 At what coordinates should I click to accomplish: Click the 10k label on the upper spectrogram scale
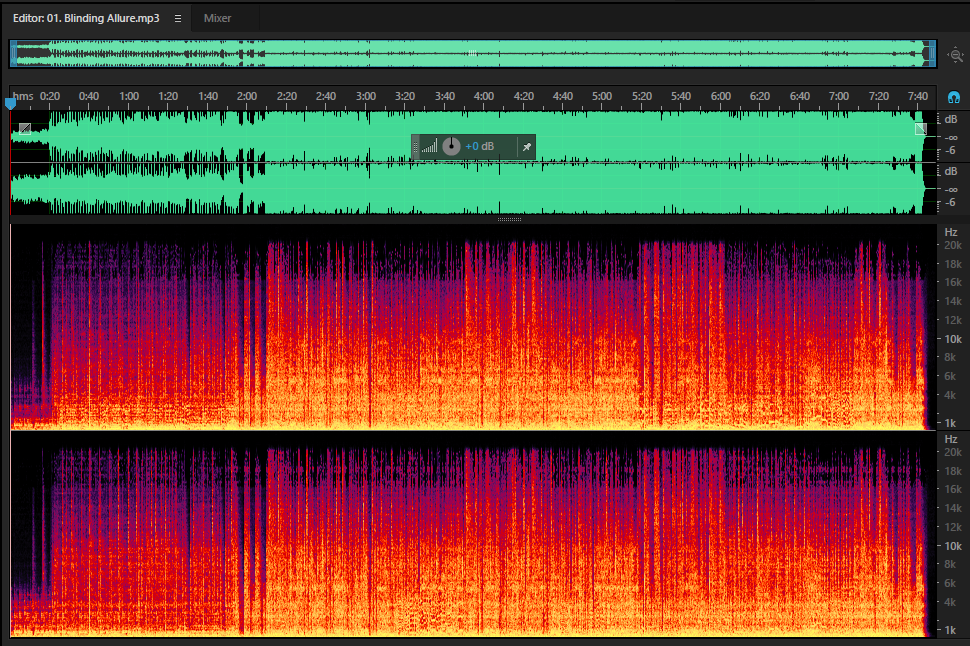click(x=953, y=339)
